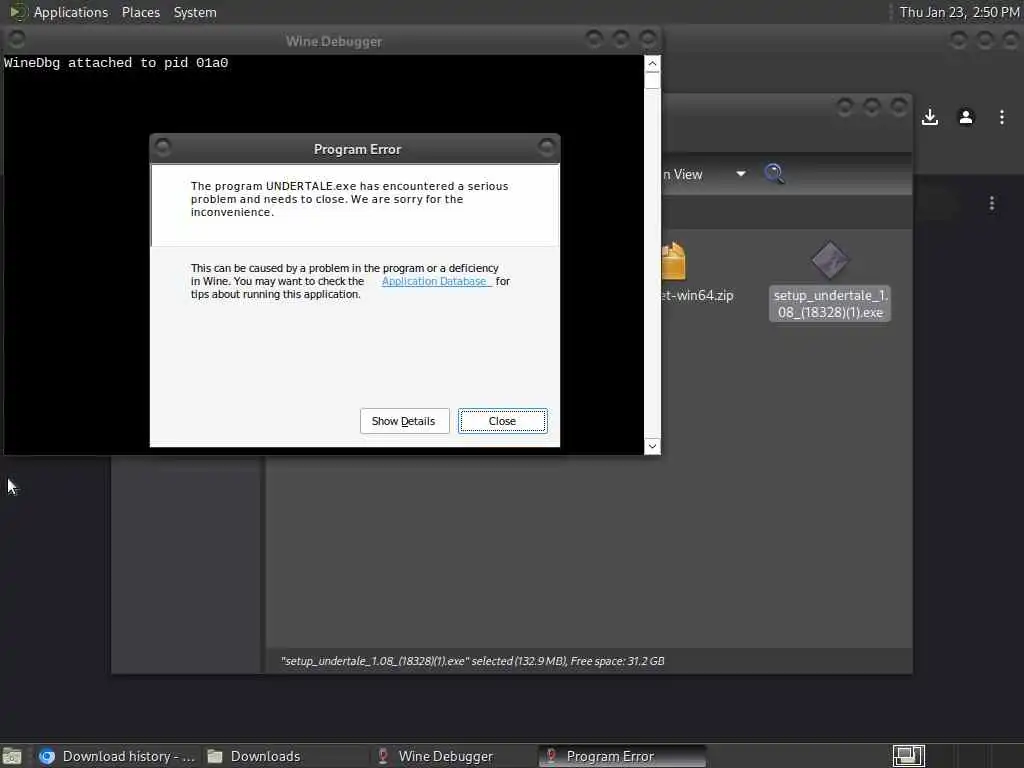The height and width of the screenshot is (768, 1024).
Task: Open the System menu
Action: click(x=195, y=12)
